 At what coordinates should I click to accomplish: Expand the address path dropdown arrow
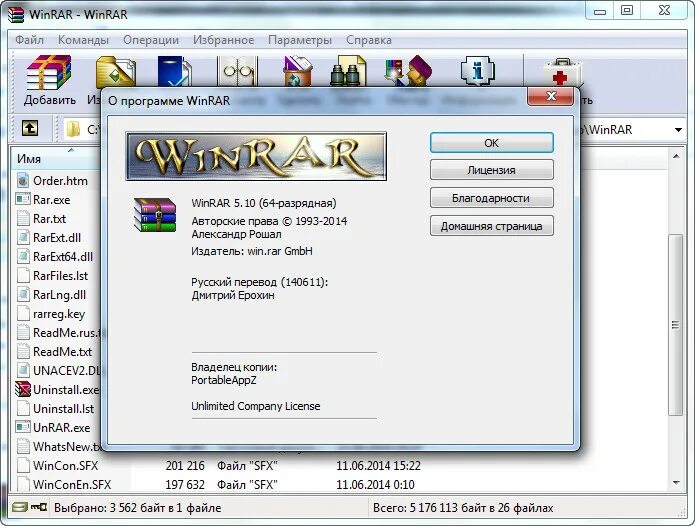pos(678,130)
